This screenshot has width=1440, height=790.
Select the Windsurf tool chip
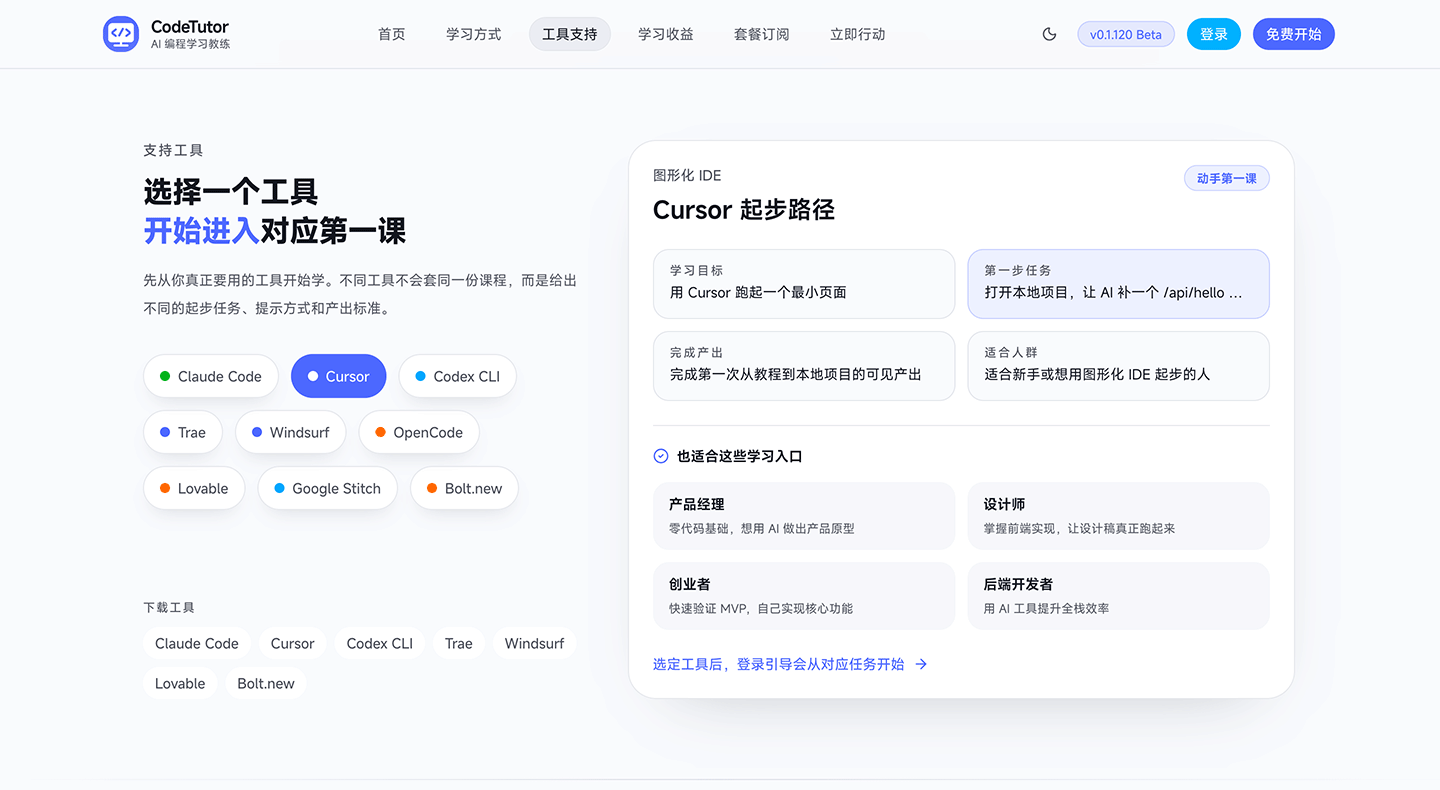(291, 432)
